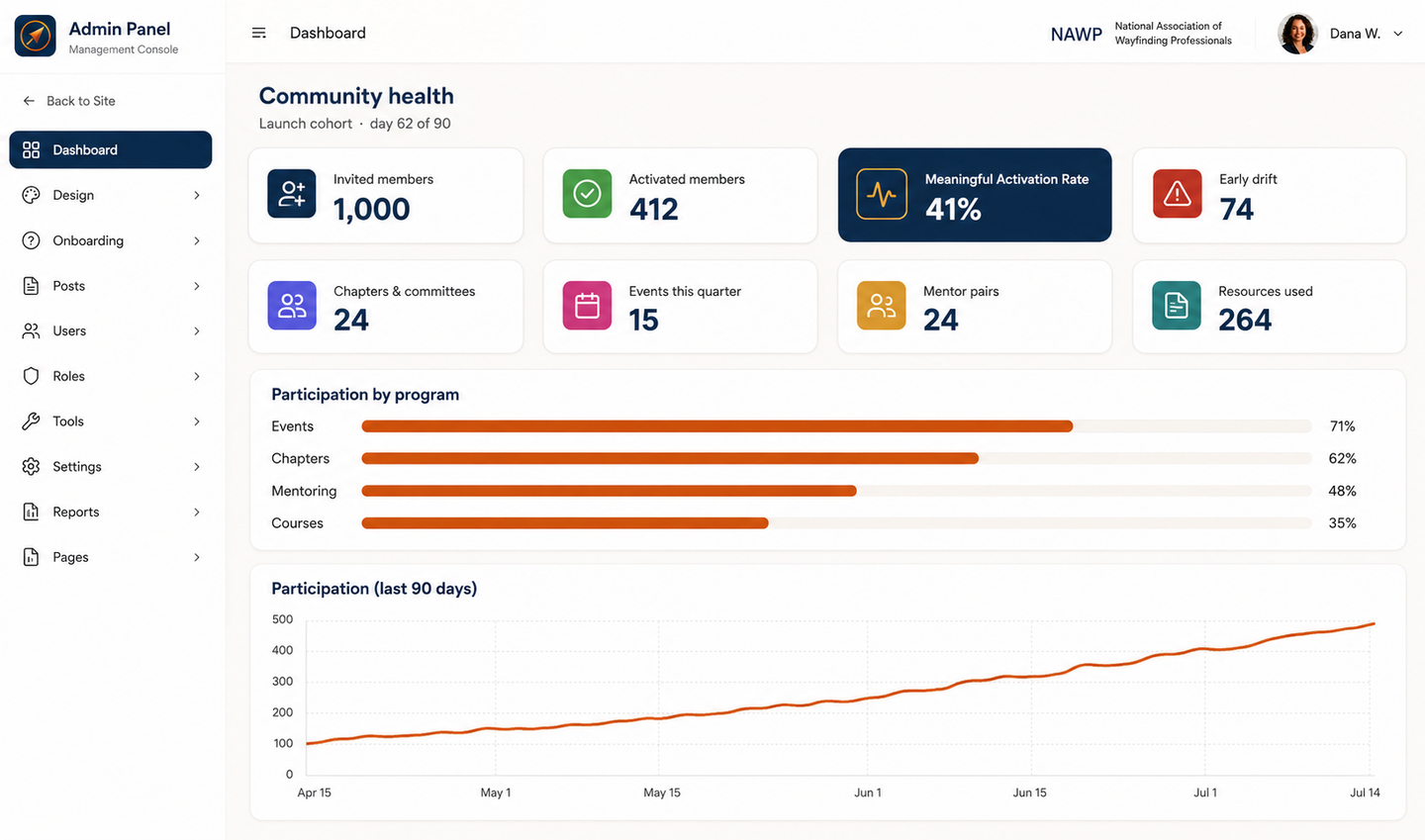Click the Invited members add-user icon
1425x840 pixels.
(292, 193)
